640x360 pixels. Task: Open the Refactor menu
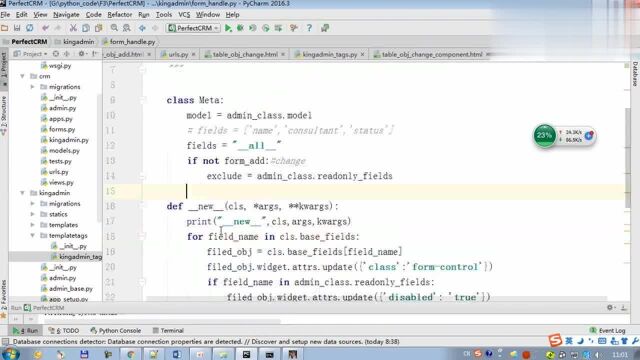pos(120,15)
